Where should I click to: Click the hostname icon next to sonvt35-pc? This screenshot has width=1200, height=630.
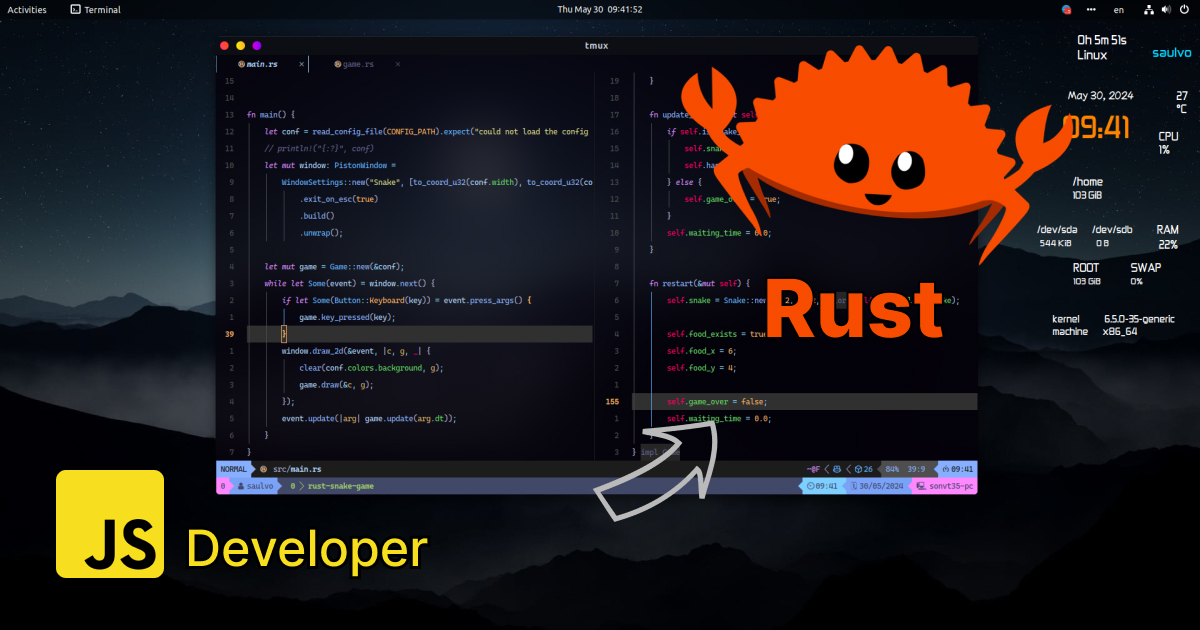921,485
